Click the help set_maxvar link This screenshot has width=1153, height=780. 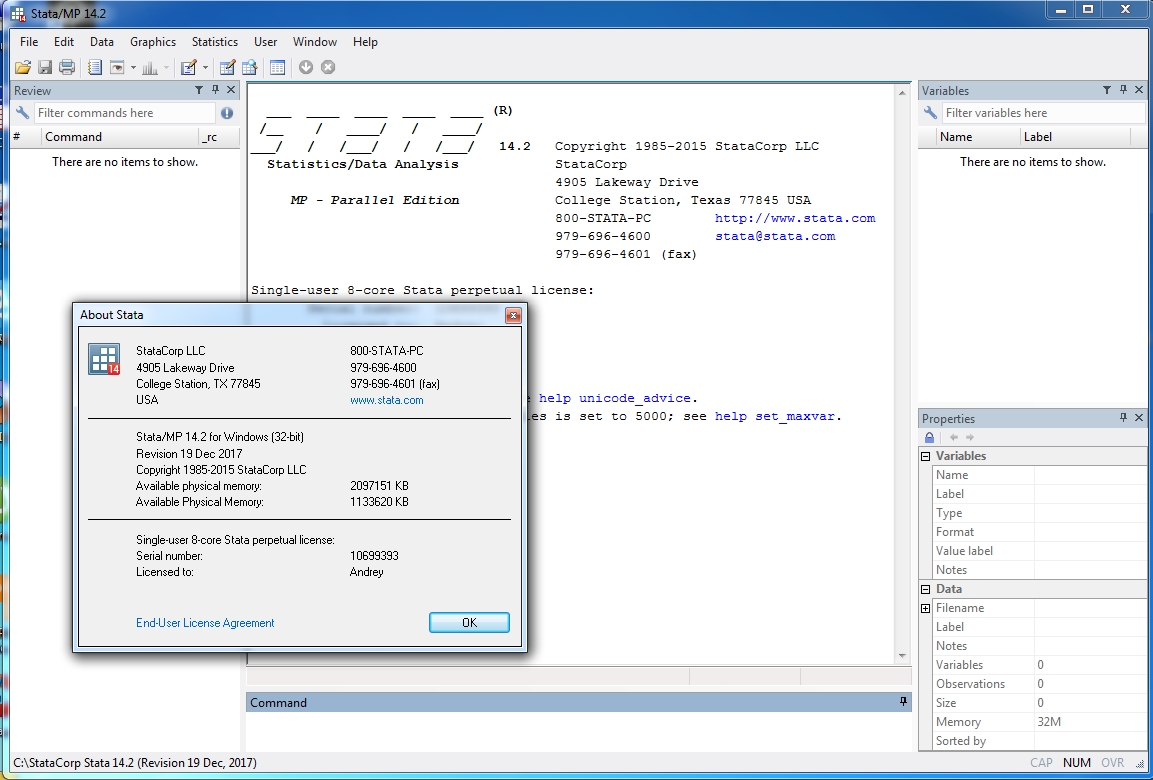pos(775,416)
